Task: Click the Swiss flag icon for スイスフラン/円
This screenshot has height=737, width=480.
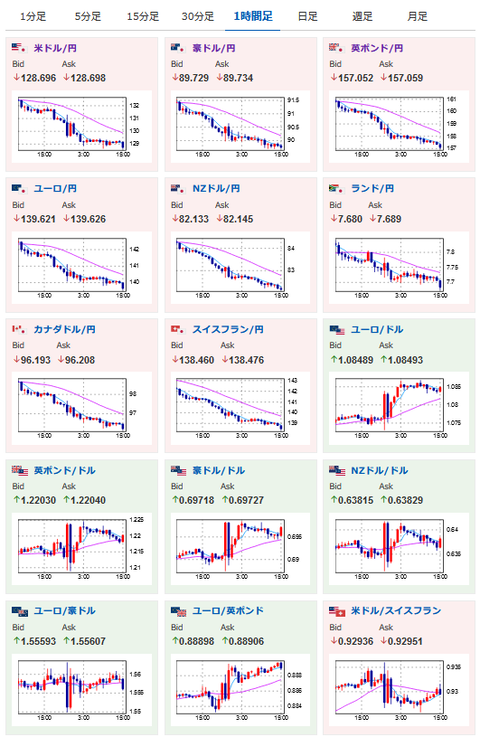Action: 178,329
